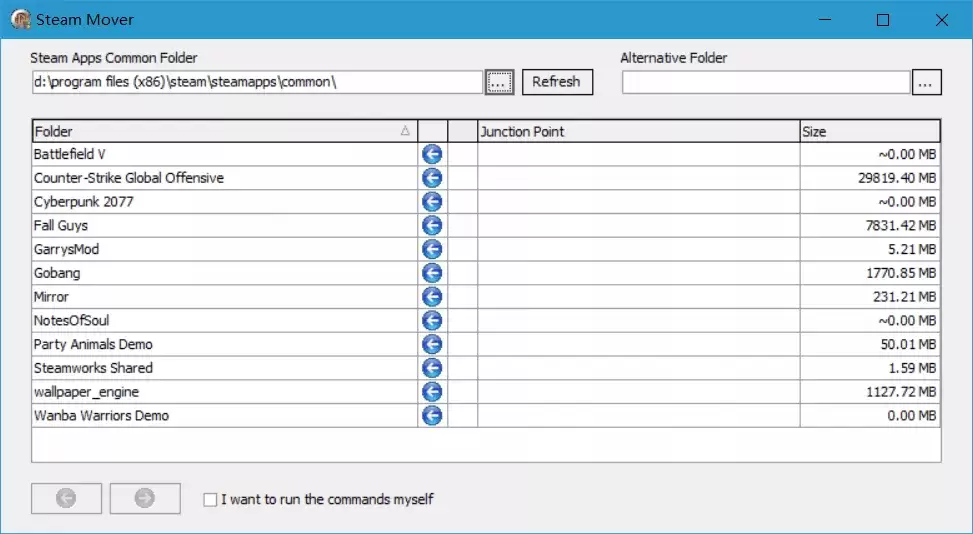This screenshot has width=973, height=534.
Task: Browse for the Alternative Folder
Action: 926,82
